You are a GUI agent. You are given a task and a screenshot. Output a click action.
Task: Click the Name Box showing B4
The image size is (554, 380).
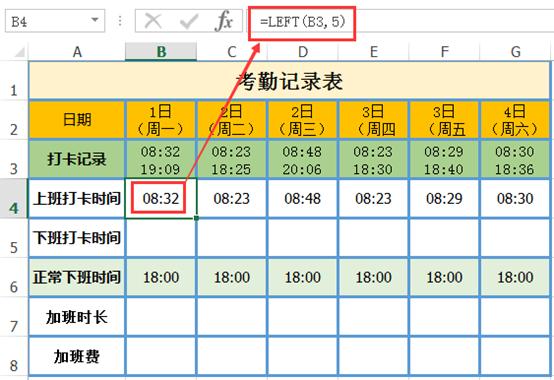55,21
